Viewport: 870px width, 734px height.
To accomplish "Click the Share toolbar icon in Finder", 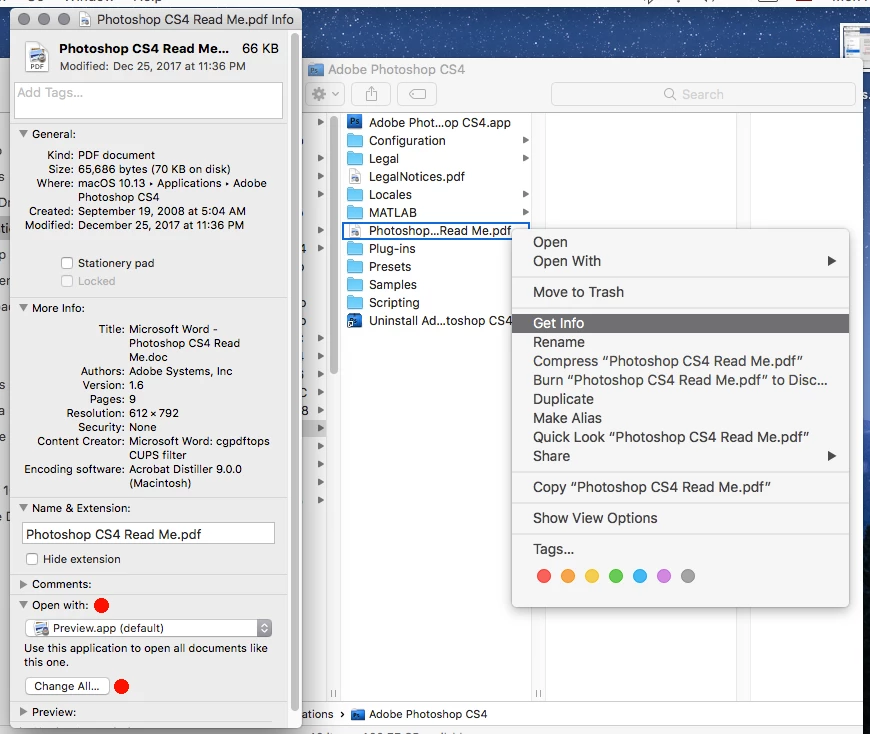I will (x=371, y=94).
